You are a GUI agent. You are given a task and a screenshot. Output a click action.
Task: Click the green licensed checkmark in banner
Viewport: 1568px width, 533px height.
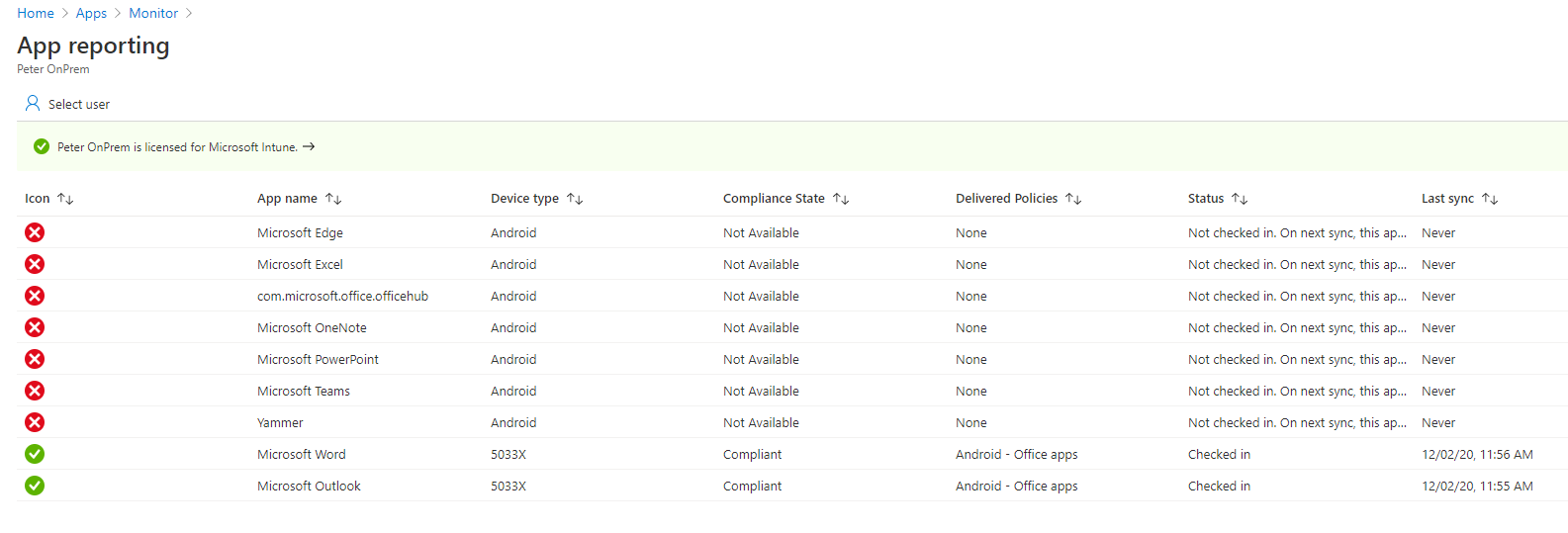click(x=42, y=146)
